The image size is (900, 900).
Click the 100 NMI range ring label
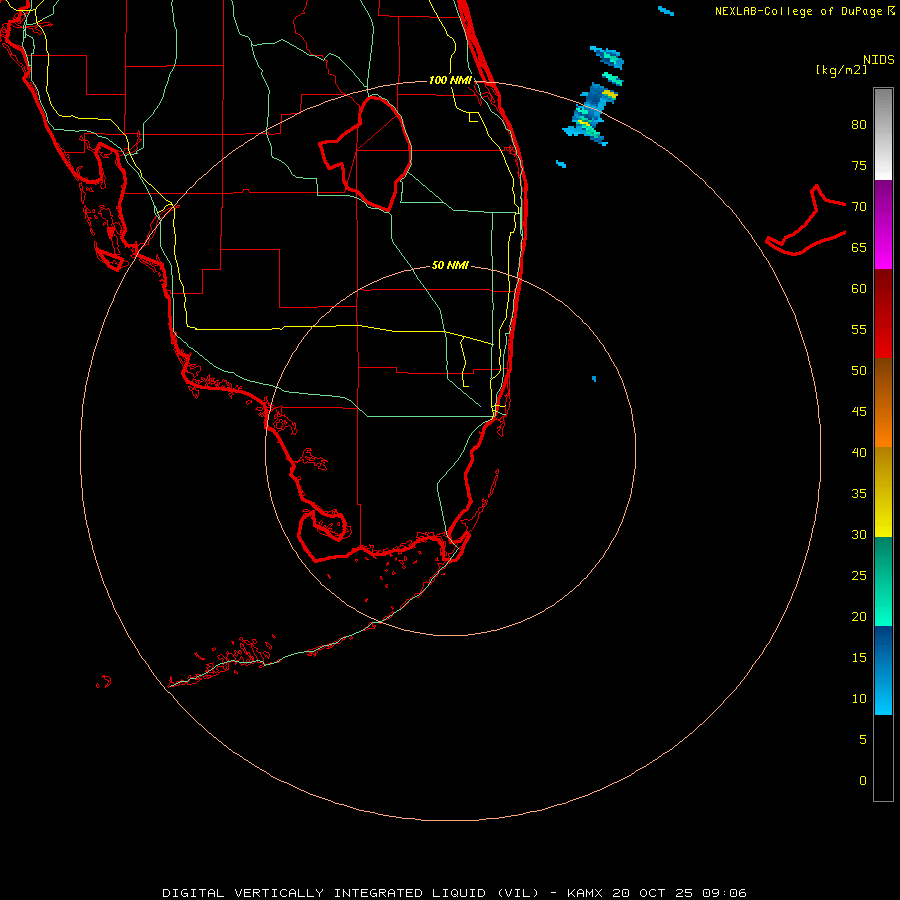[x=450, y=80]
